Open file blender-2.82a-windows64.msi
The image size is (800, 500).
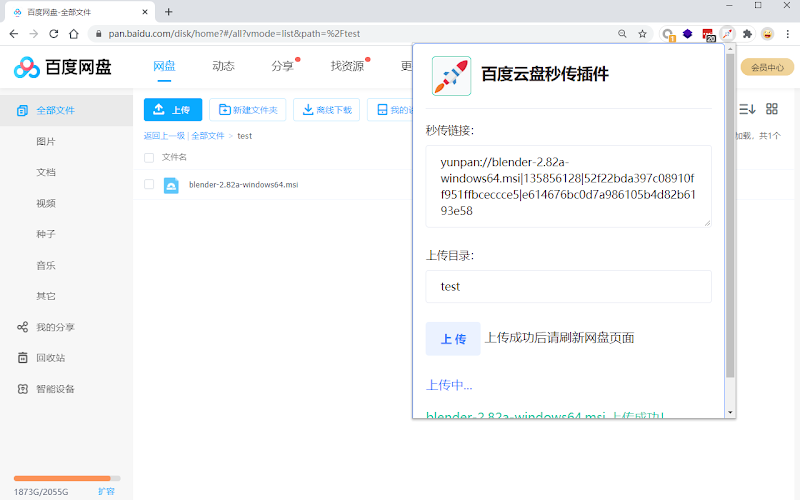(243, 185)
